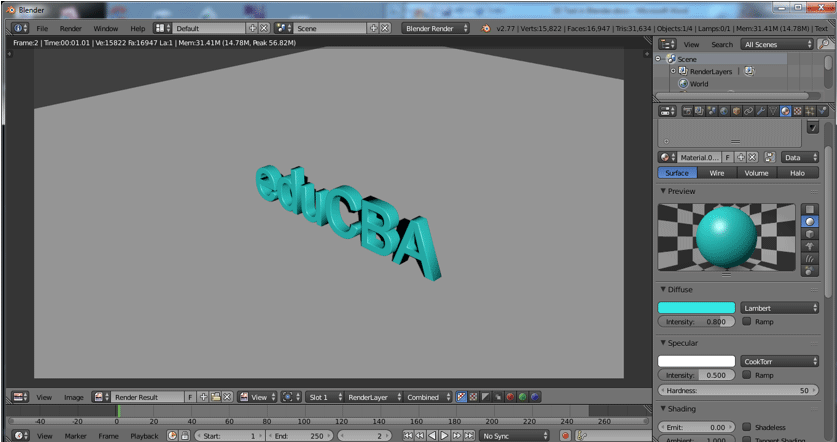The height and width of the screenshot is (442, 837).
Task: Enable the Specular Ramp checkbox
Action: 747,375
